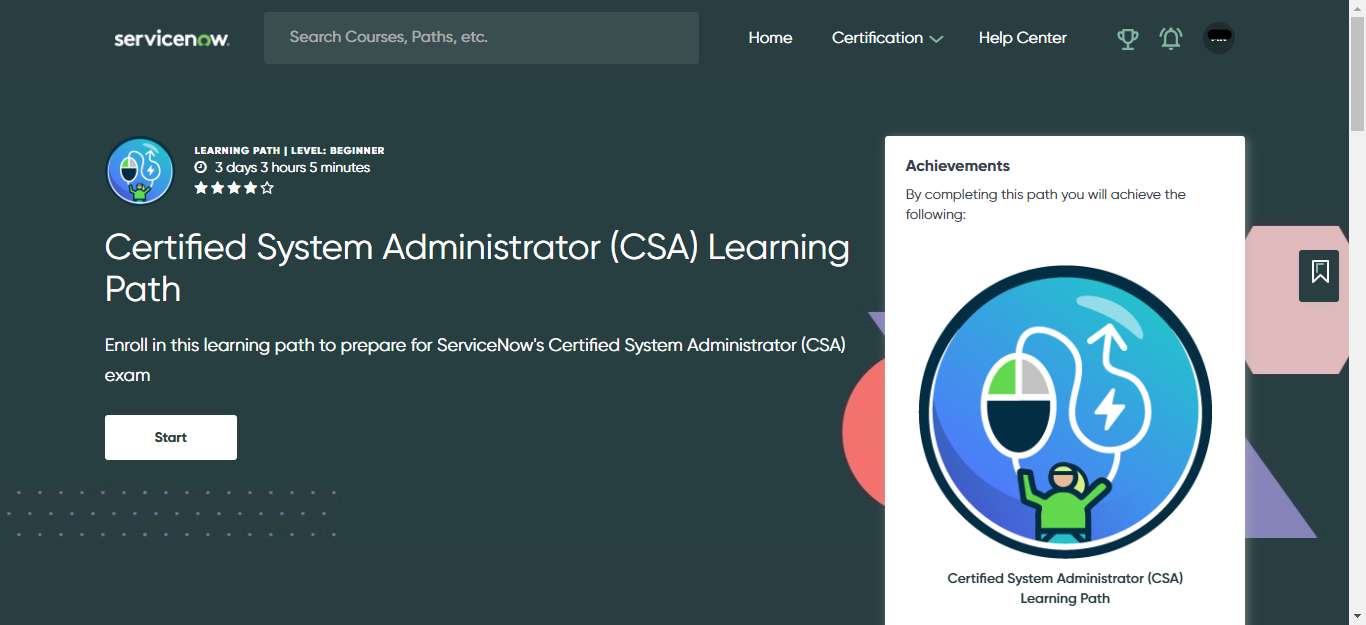The image size is (1366, 625).
Task: Click the scrollbar up arrow
Action: click(1357, 8)
